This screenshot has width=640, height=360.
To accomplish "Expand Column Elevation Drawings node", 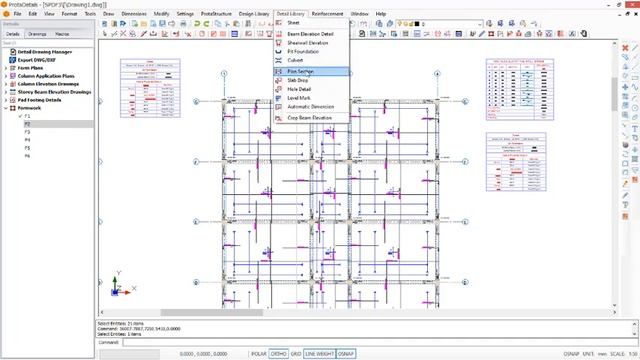I will [x=6, y=84].
